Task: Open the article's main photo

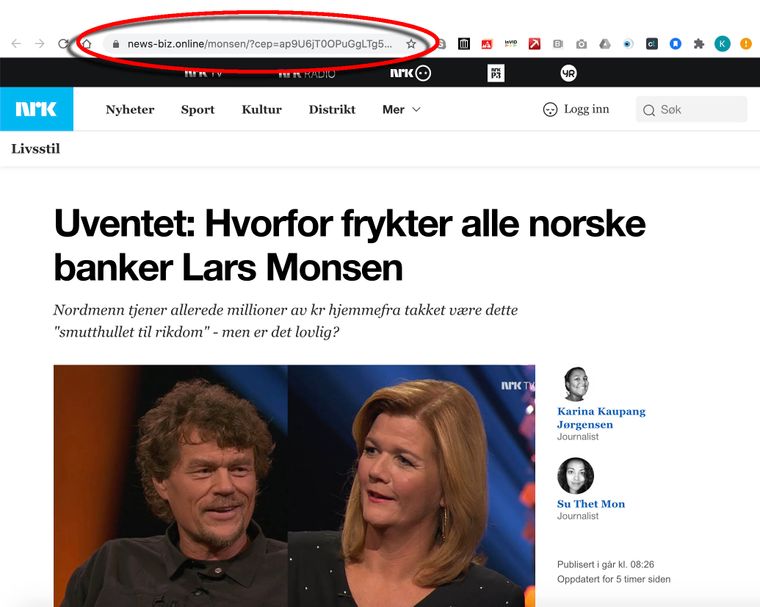Action: click(x=294, y=486)
